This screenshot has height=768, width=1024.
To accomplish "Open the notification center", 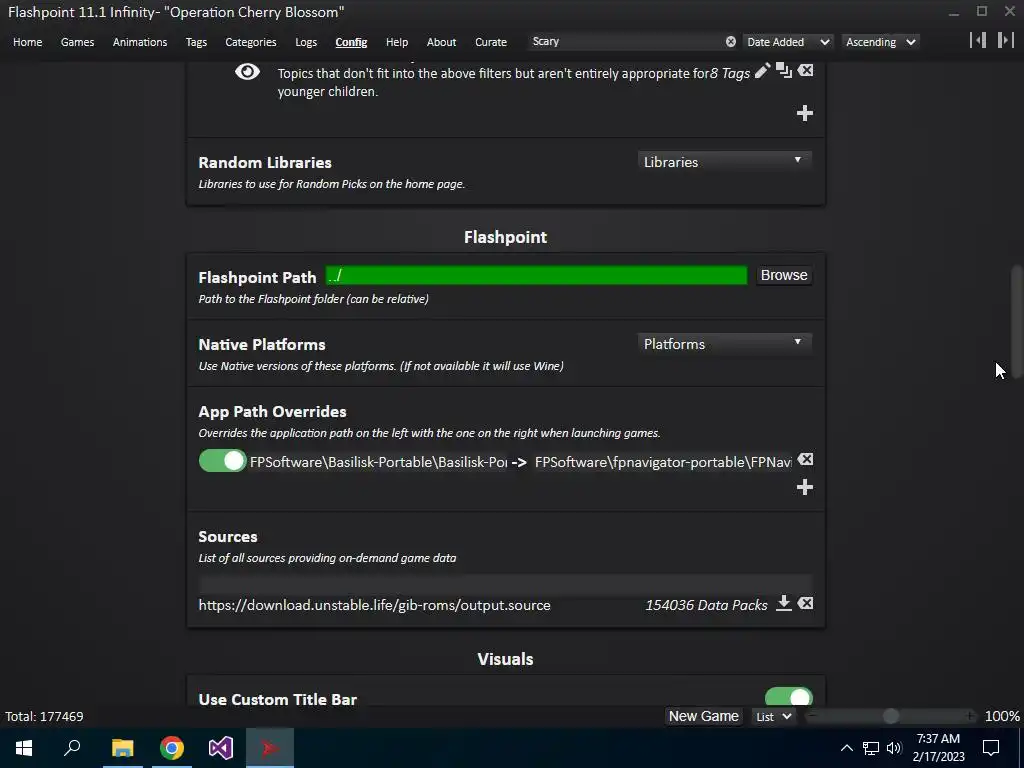I will [x=991, y=748].
